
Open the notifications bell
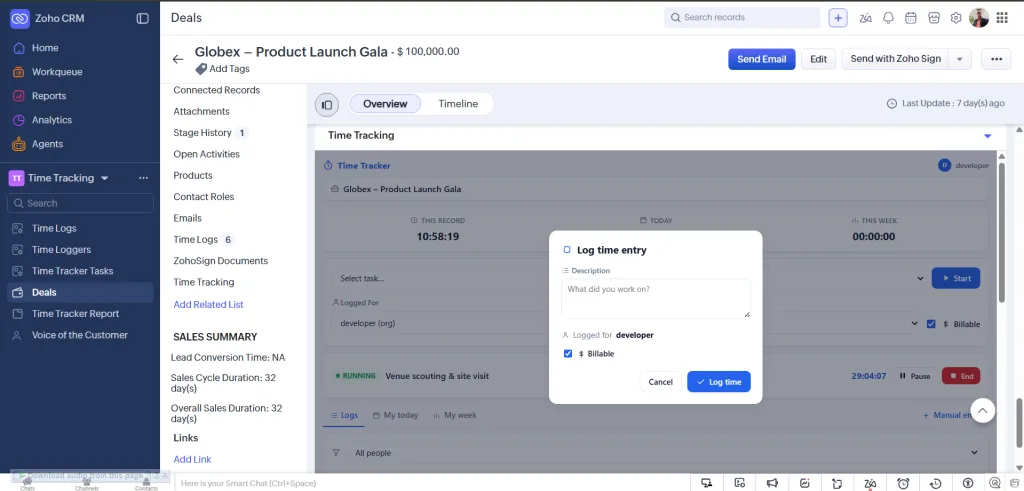click(888, 18)
